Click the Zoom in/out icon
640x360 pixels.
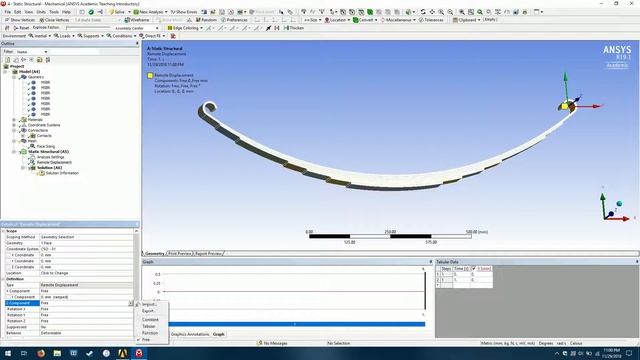(441, 12)
